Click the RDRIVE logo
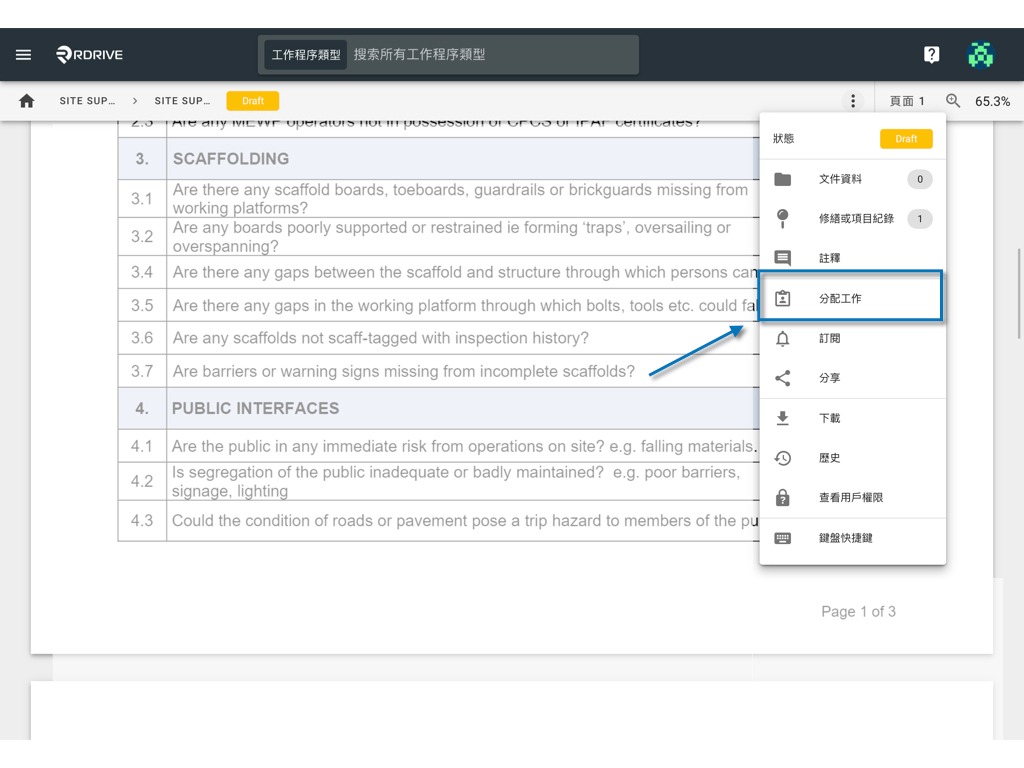This screenshot has height=768, width=1024. pyautogui.click(x=89, y=55)
